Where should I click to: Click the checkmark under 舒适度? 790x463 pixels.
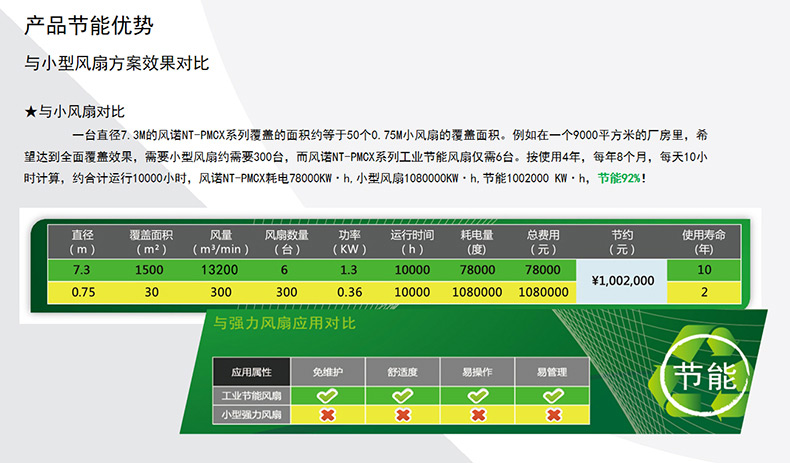click(x=402, y=396)
